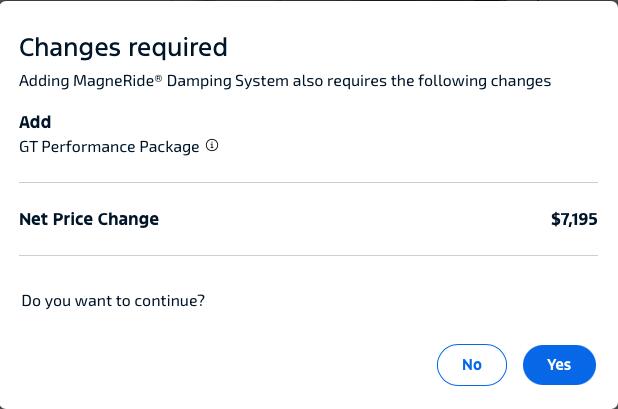The width and height of the screenshot is (618, 409).
Task: Click the Damping System text
Action: pos(228,81)
